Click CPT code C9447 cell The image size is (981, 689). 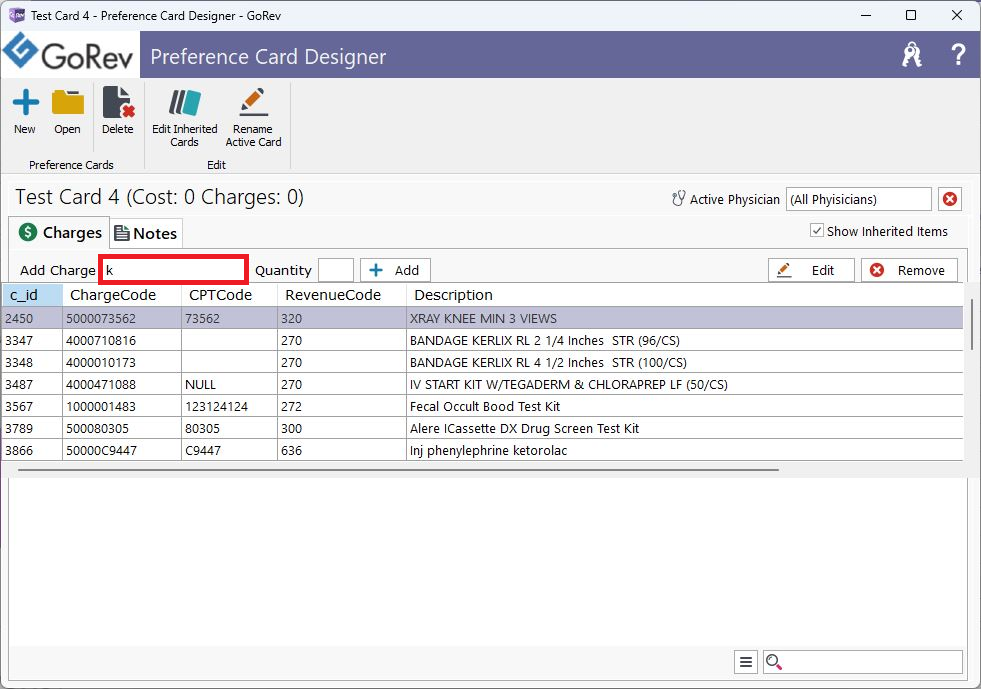[229, 450]
